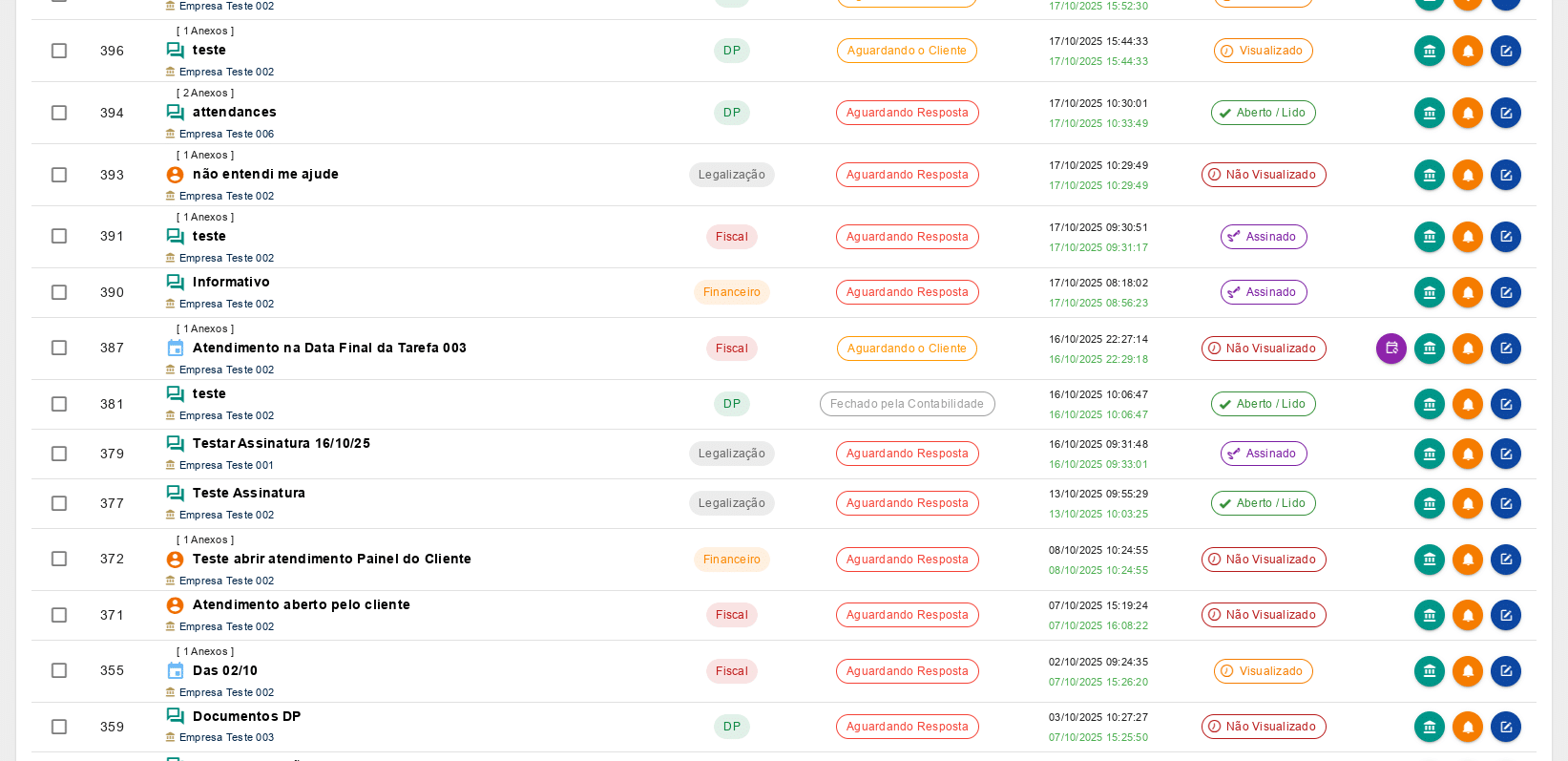Screen dimensions: 1568x761
Task: Open ticket 'Teste abrir atendimento Painel do Cliente'
Action: click(x=331, y=559)
